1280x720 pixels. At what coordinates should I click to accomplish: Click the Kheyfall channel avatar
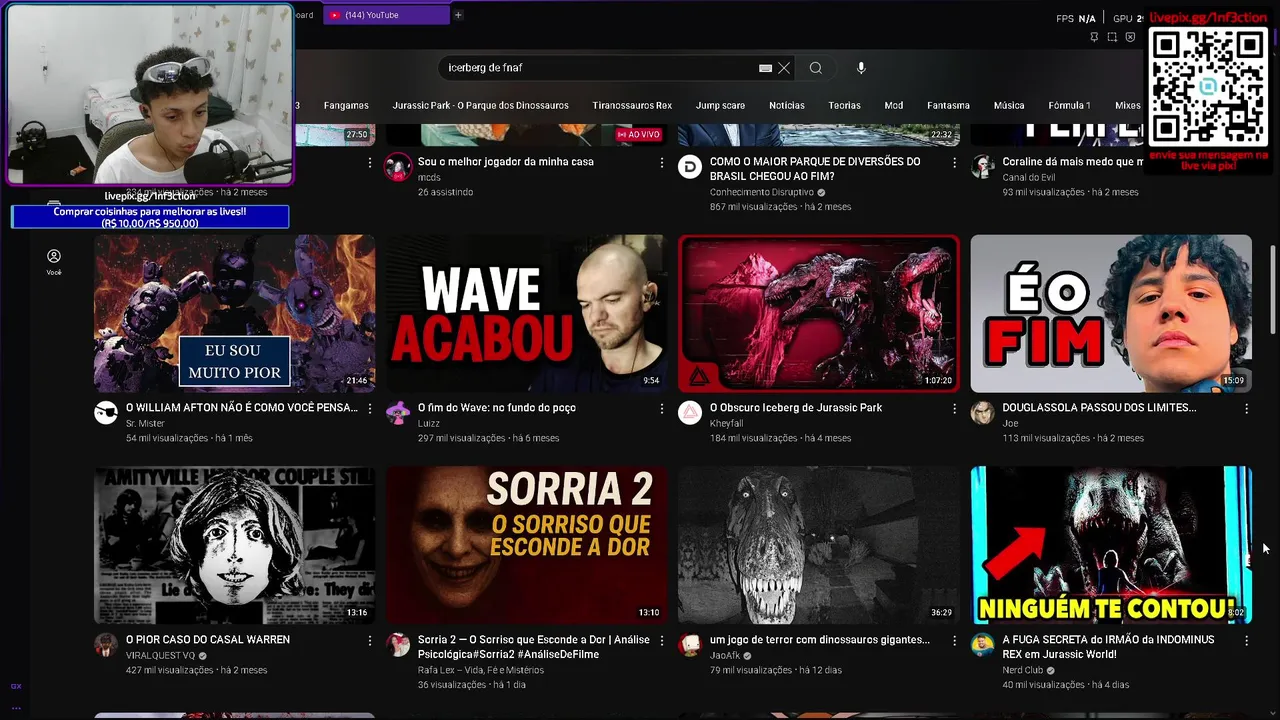pyautogui.click(x=690, y=413)
